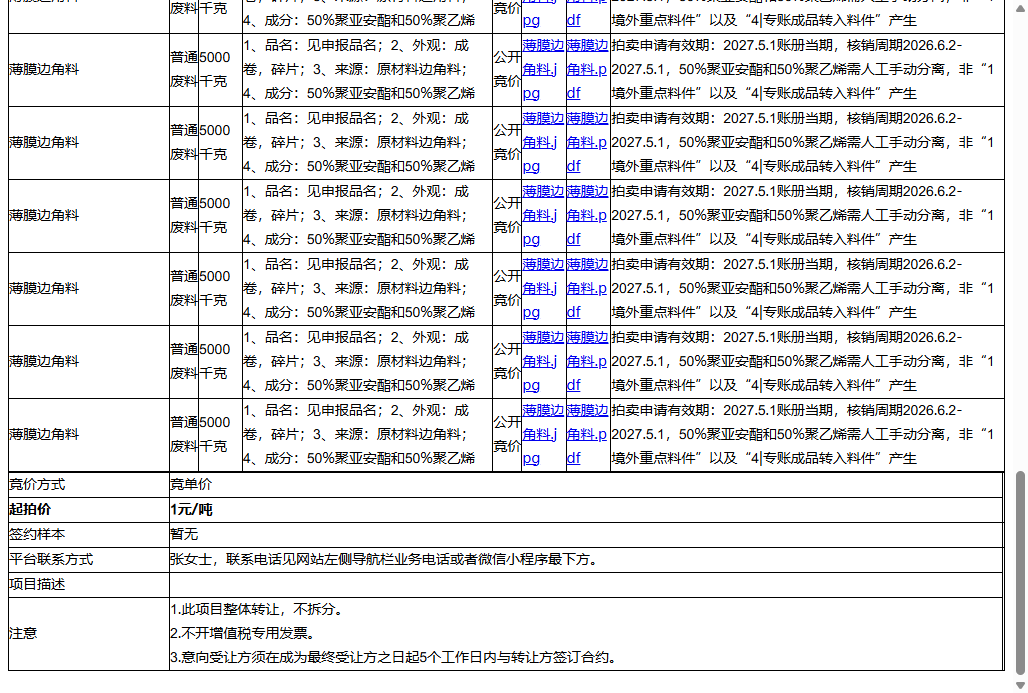This screenshot has height=693, width=1028.
Task: Open 薄膜边角料.pdf link in the first fully visible row
Action: 587,69
